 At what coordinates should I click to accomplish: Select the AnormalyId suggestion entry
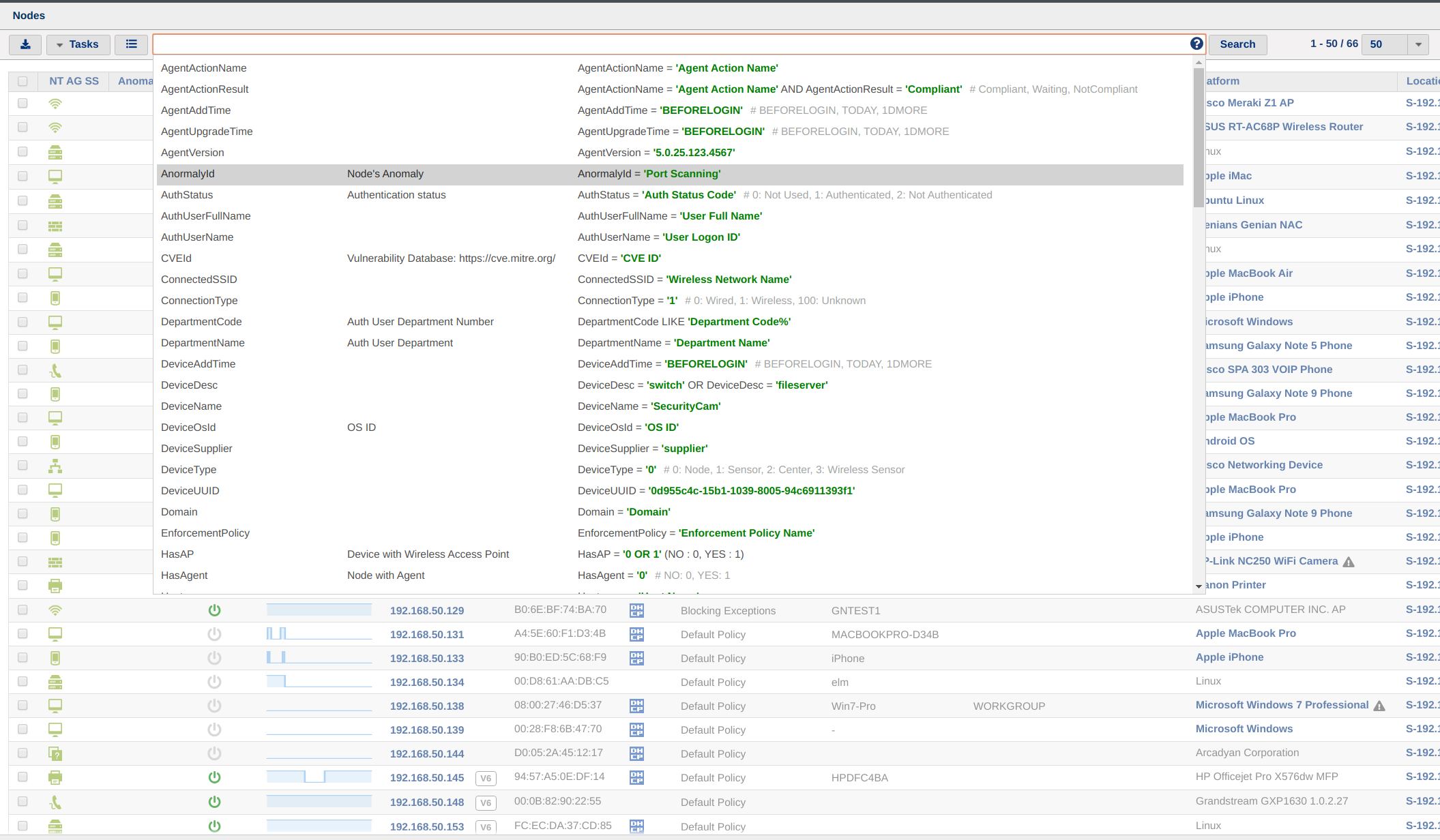pos(188,174)
